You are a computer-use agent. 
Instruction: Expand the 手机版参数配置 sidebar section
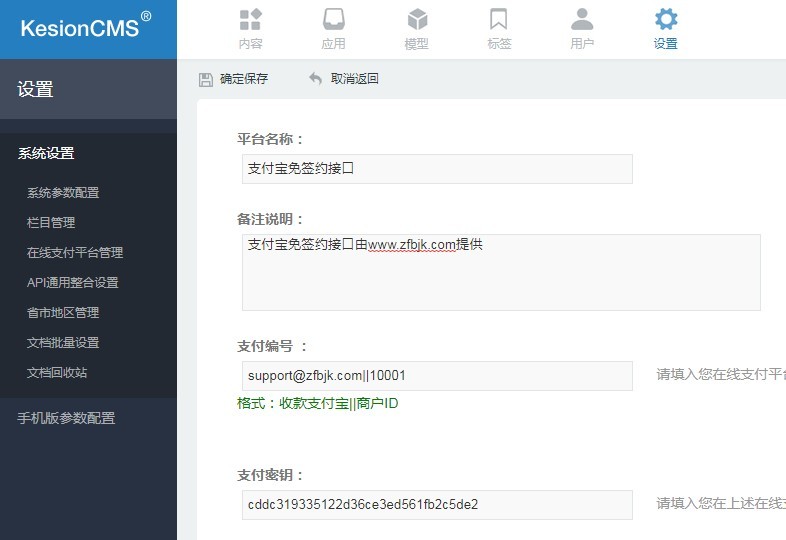66,418
